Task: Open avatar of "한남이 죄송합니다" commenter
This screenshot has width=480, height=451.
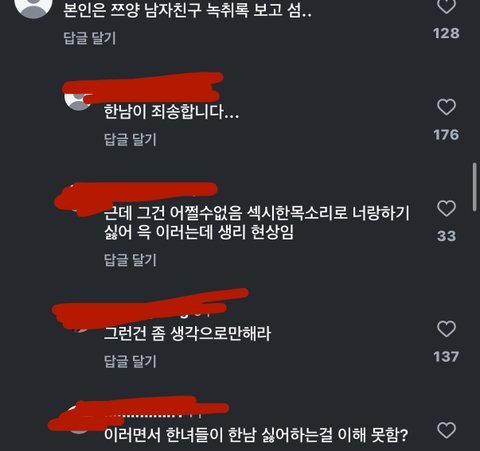Action: [78, 100]
